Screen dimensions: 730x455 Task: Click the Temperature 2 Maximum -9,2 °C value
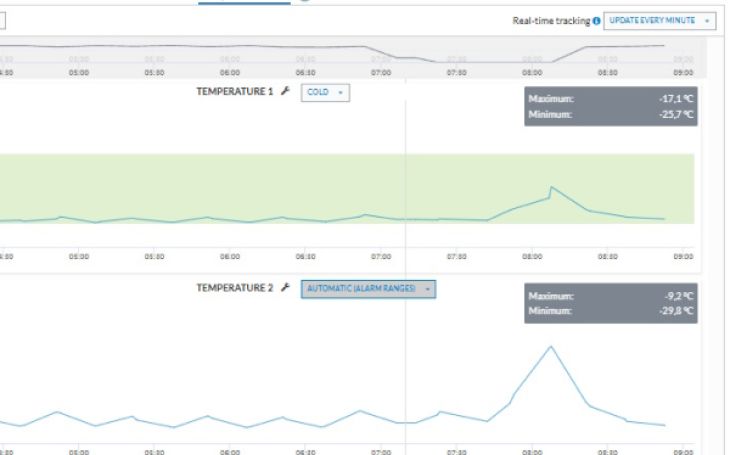(x=678, y=296)
